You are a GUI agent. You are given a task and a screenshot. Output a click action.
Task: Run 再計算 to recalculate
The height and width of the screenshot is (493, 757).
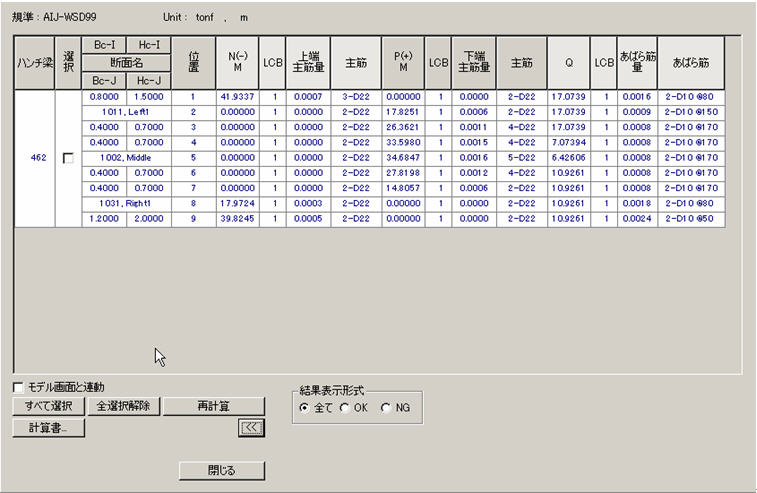214,406
